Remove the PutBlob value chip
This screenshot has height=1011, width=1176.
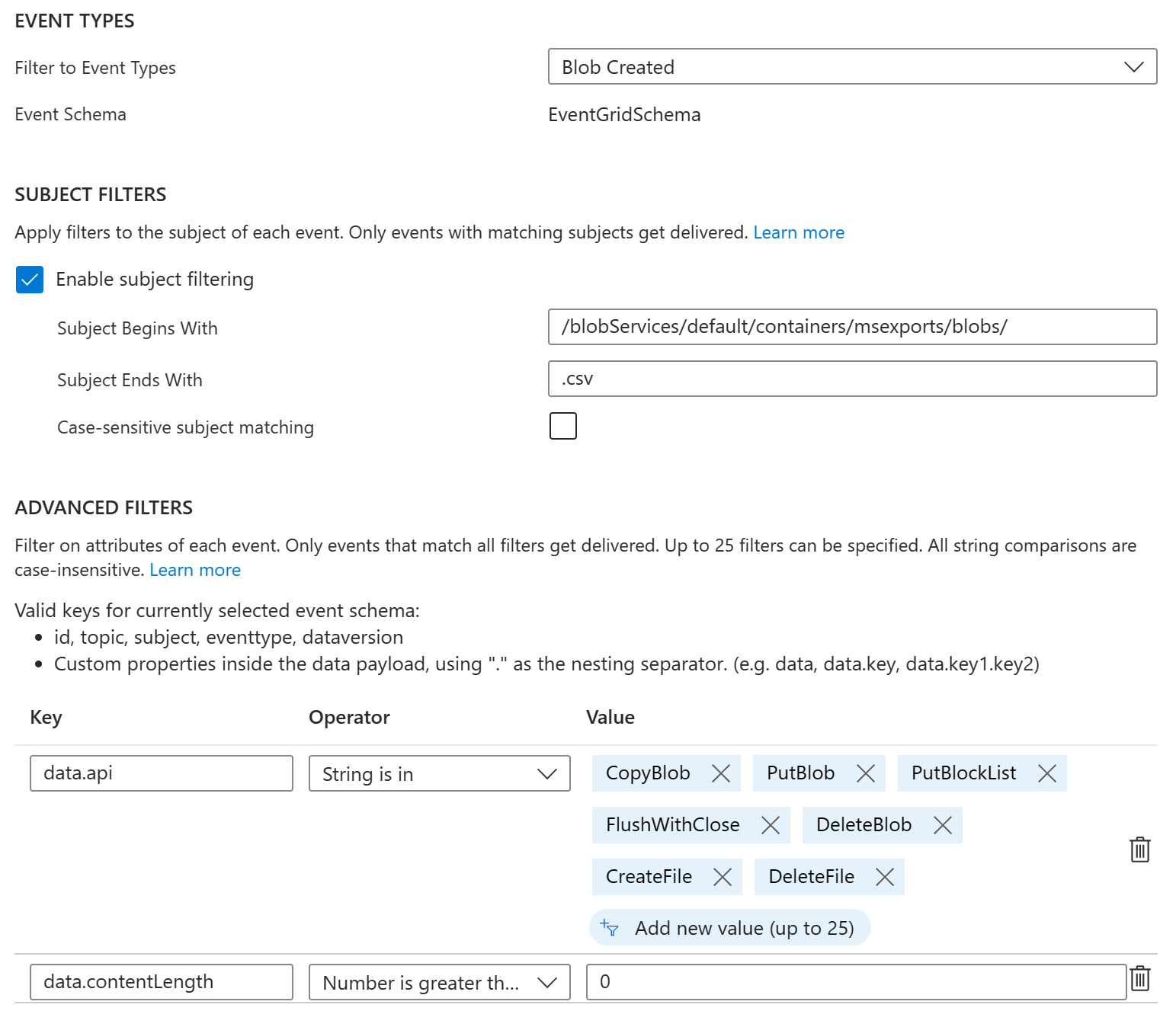tap(866, 773)
